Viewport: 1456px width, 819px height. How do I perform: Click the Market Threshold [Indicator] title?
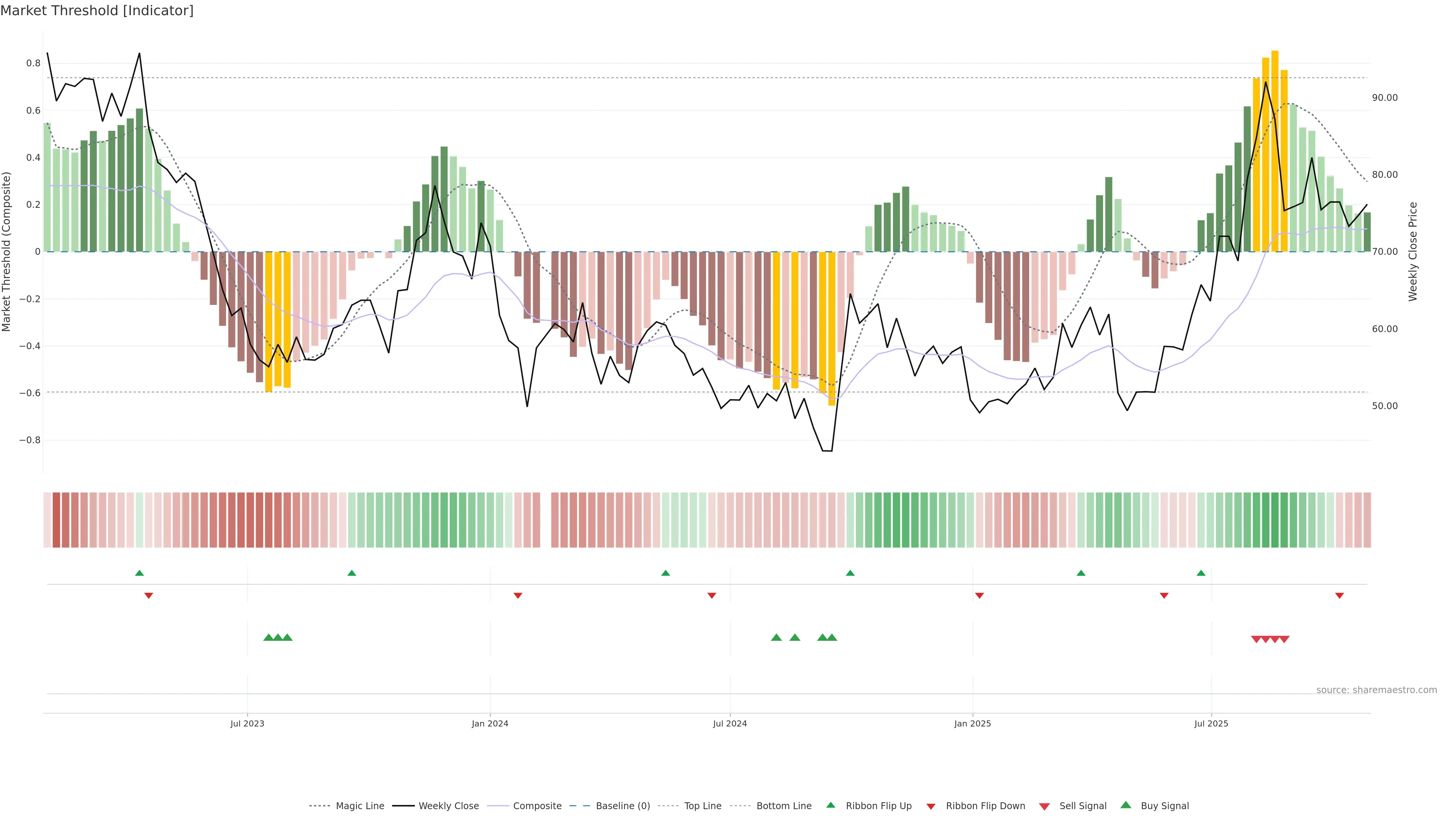coord(97,11)
